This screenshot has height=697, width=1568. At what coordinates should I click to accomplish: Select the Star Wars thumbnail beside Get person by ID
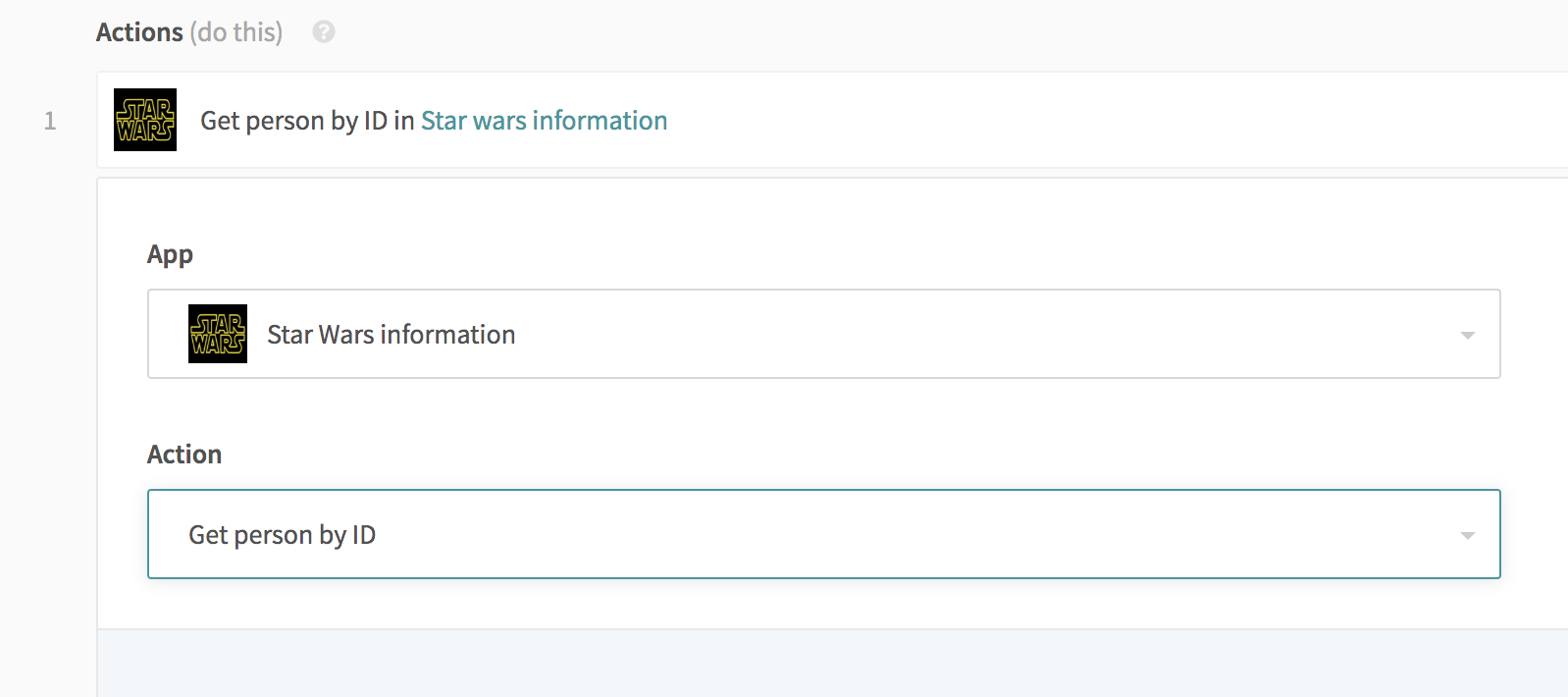tap(145, 120)
